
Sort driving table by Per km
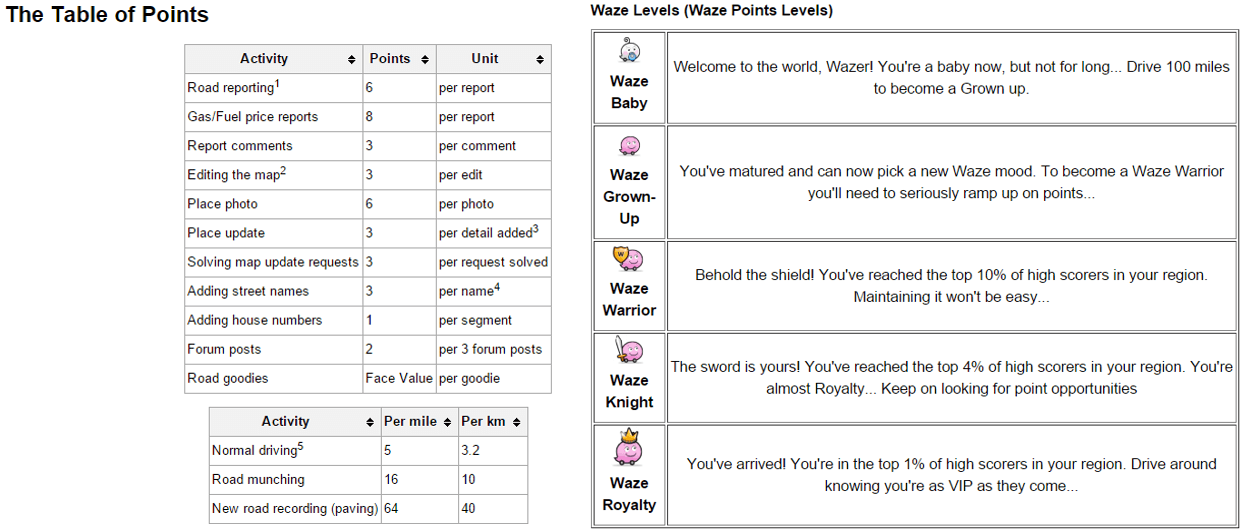point(517,422)
